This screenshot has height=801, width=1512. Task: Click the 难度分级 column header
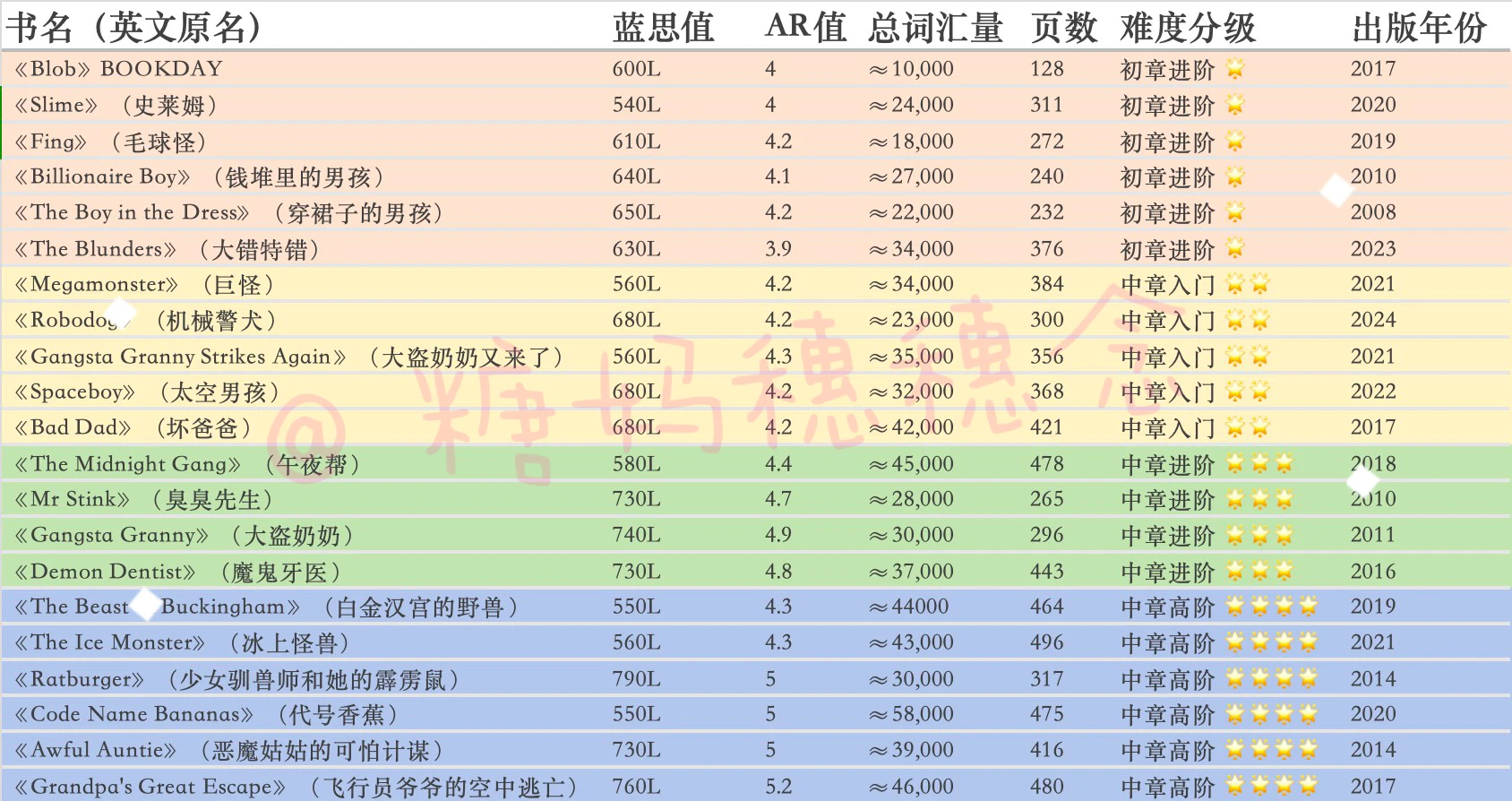[x=1188, y=27]
